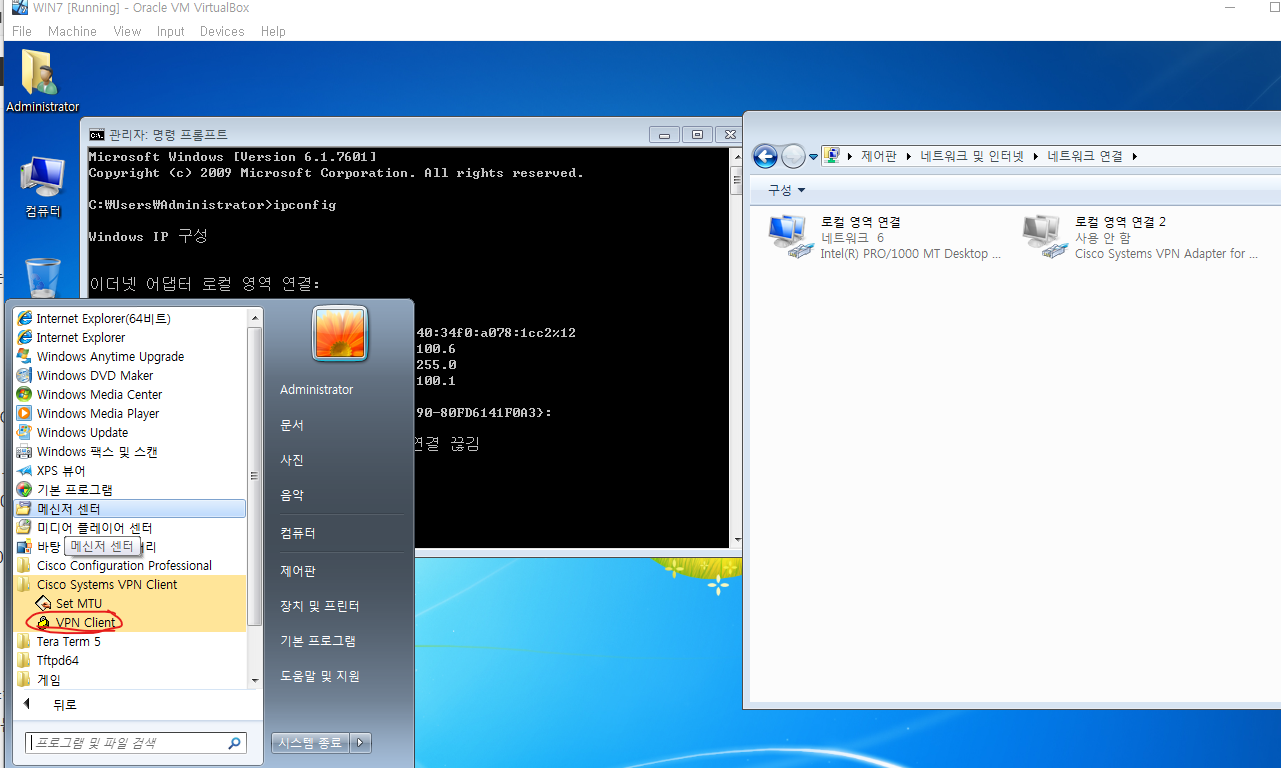Open Windows Anytime Upgrade
This screenshot has height=768, width=1281.
110,356
